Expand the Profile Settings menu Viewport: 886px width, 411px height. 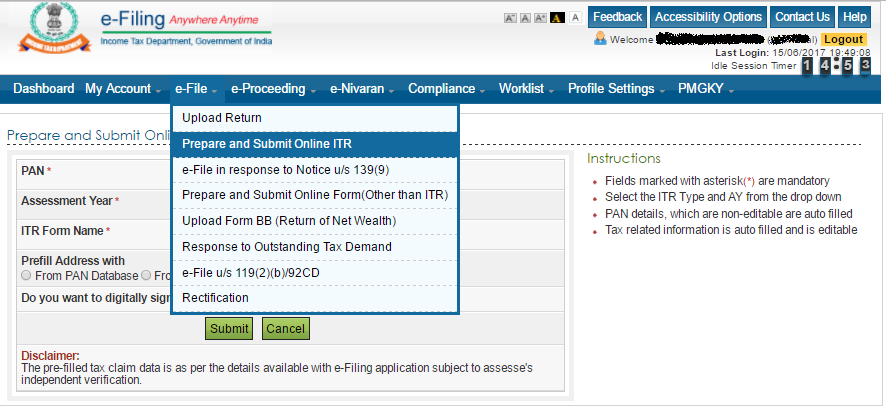615,89
